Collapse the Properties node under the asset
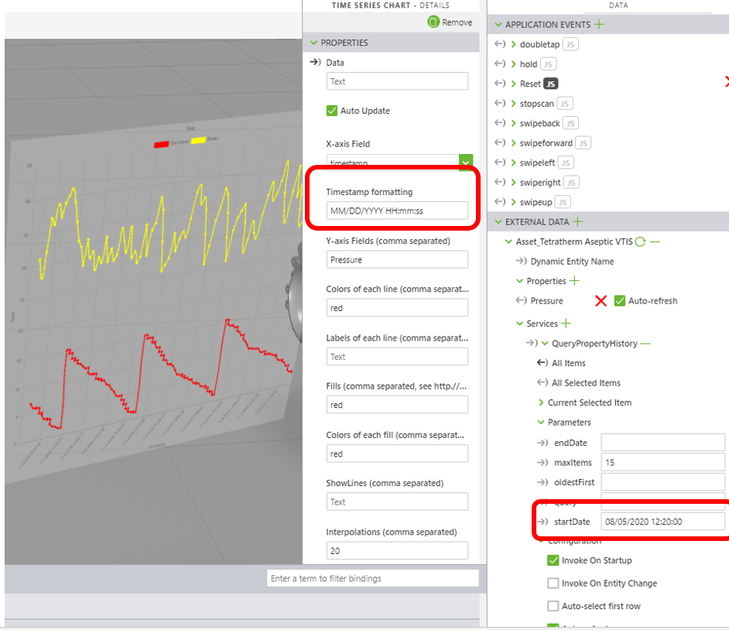Screen dimensions: 729x630 pyautogui.click(x=519, y=281)
